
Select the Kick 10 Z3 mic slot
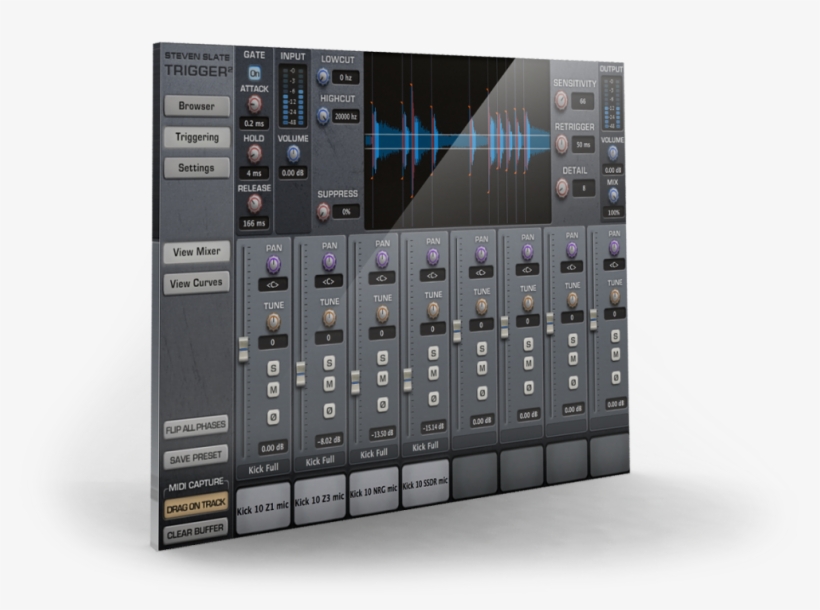click(x=319, y=499)
